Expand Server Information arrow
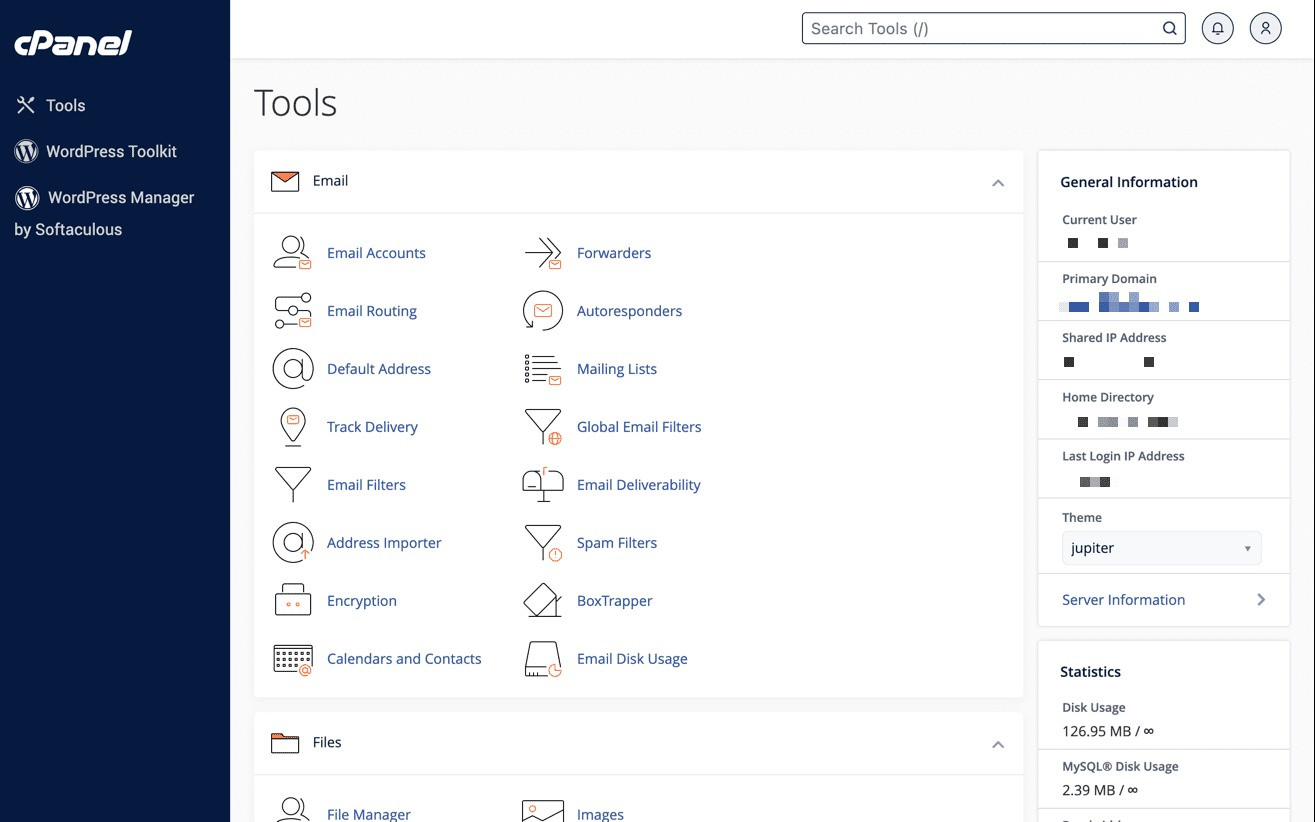 [1261, 600]
